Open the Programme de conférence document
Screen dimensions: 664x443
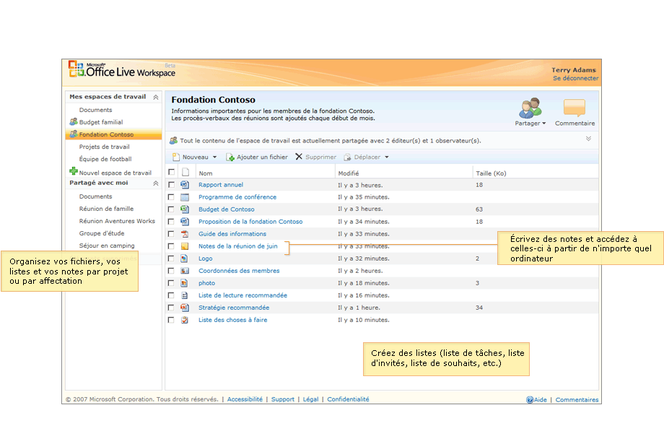click(x=237, y=197)
